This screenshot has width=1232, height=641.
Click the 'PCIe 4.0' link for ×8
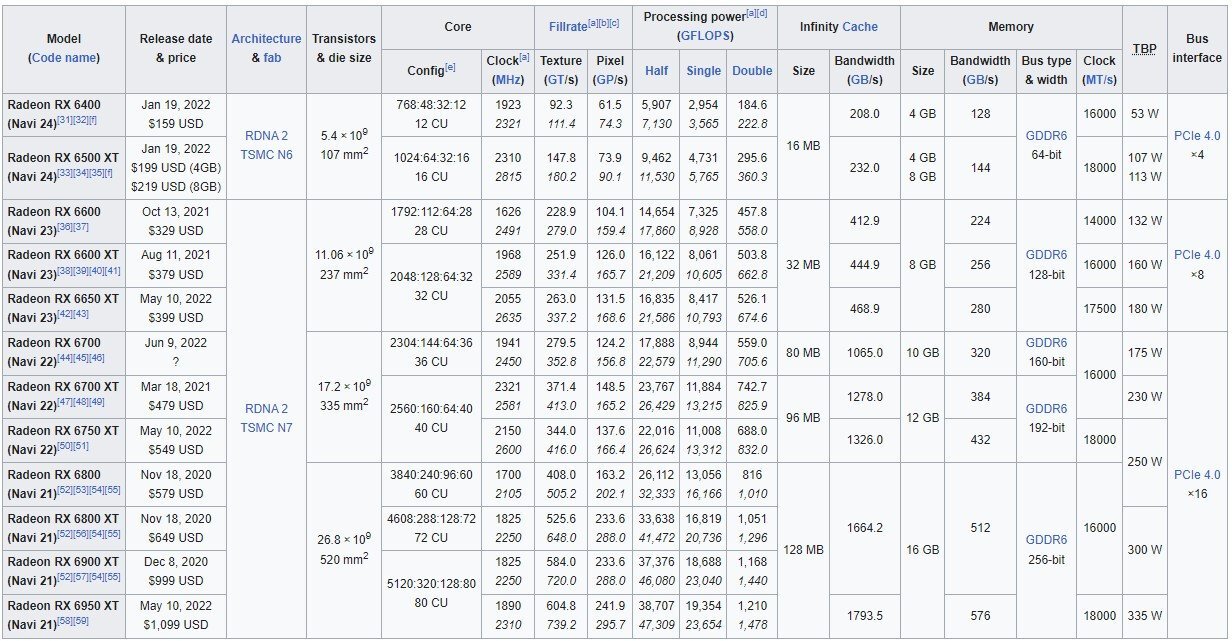1197,255
